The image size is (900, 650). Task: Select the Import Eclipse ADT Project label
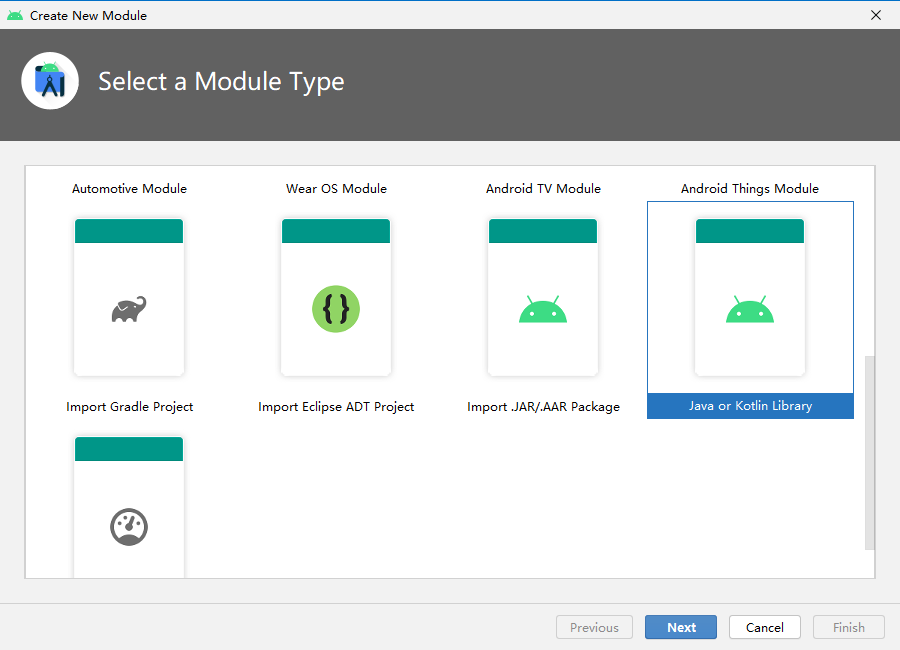click(x=336, y=407)
